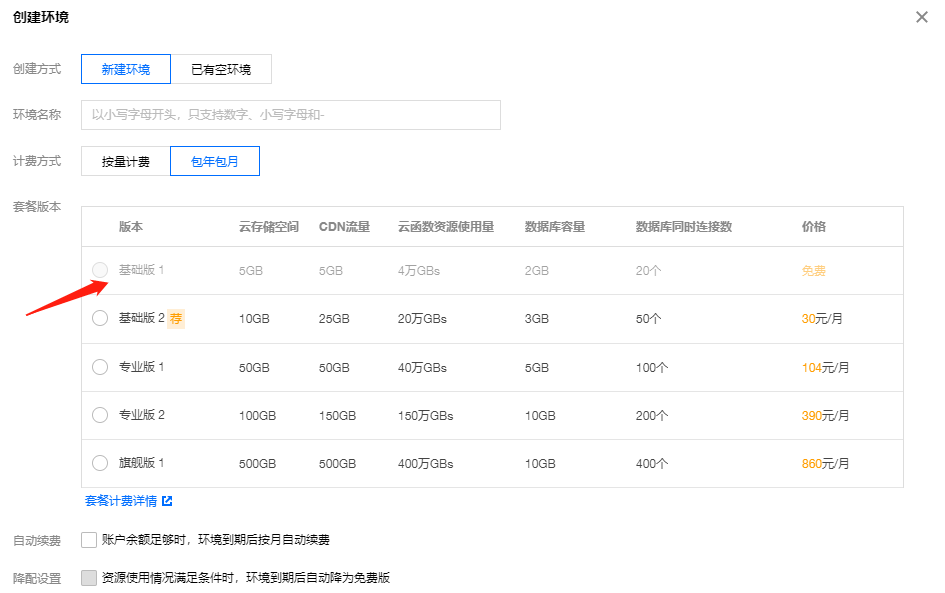Click the 860元/月 price of 旗舰版 1
Image resolution: width=945 pixels, height=593 pixels.
tap(825, 464)
